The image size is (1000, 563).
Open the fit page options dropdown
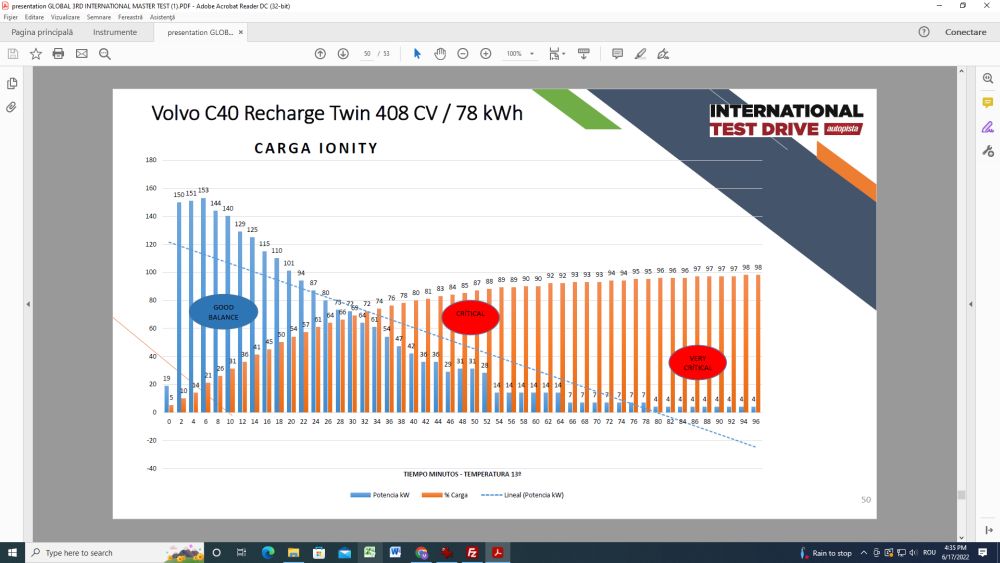pyautogui.click(x=557, y=54)
